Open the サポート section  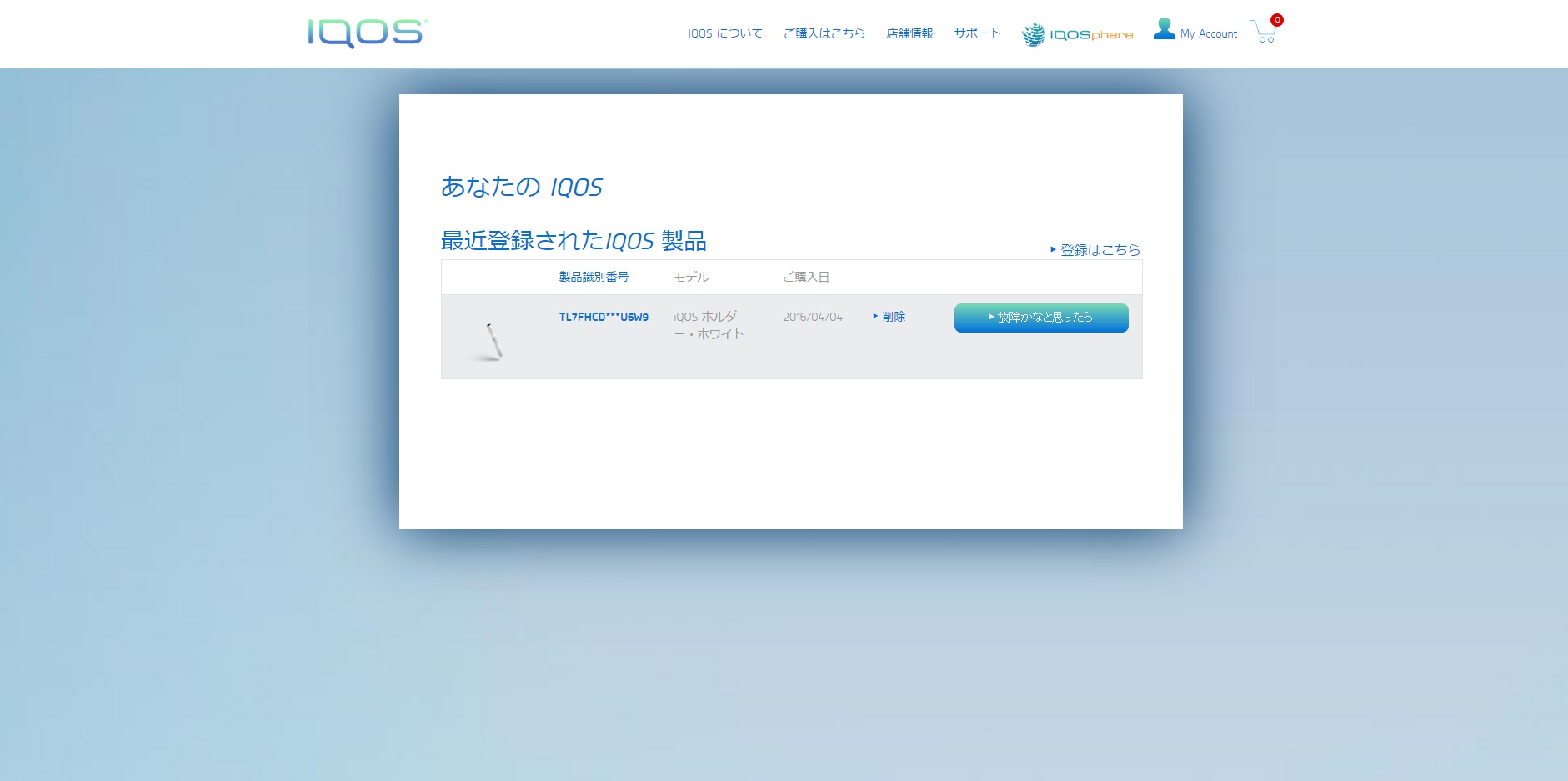click(x=977, y=33)
